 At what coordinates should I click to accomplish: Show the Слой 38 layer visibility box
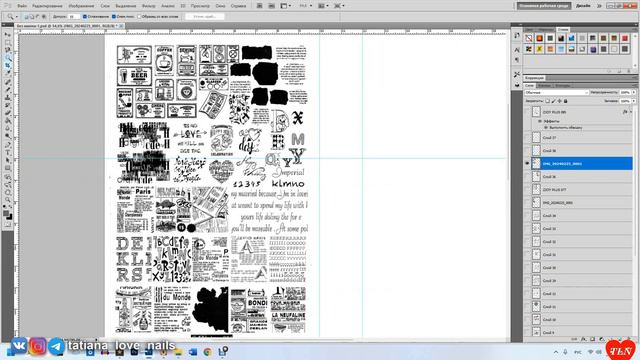[x=527, y=151]
